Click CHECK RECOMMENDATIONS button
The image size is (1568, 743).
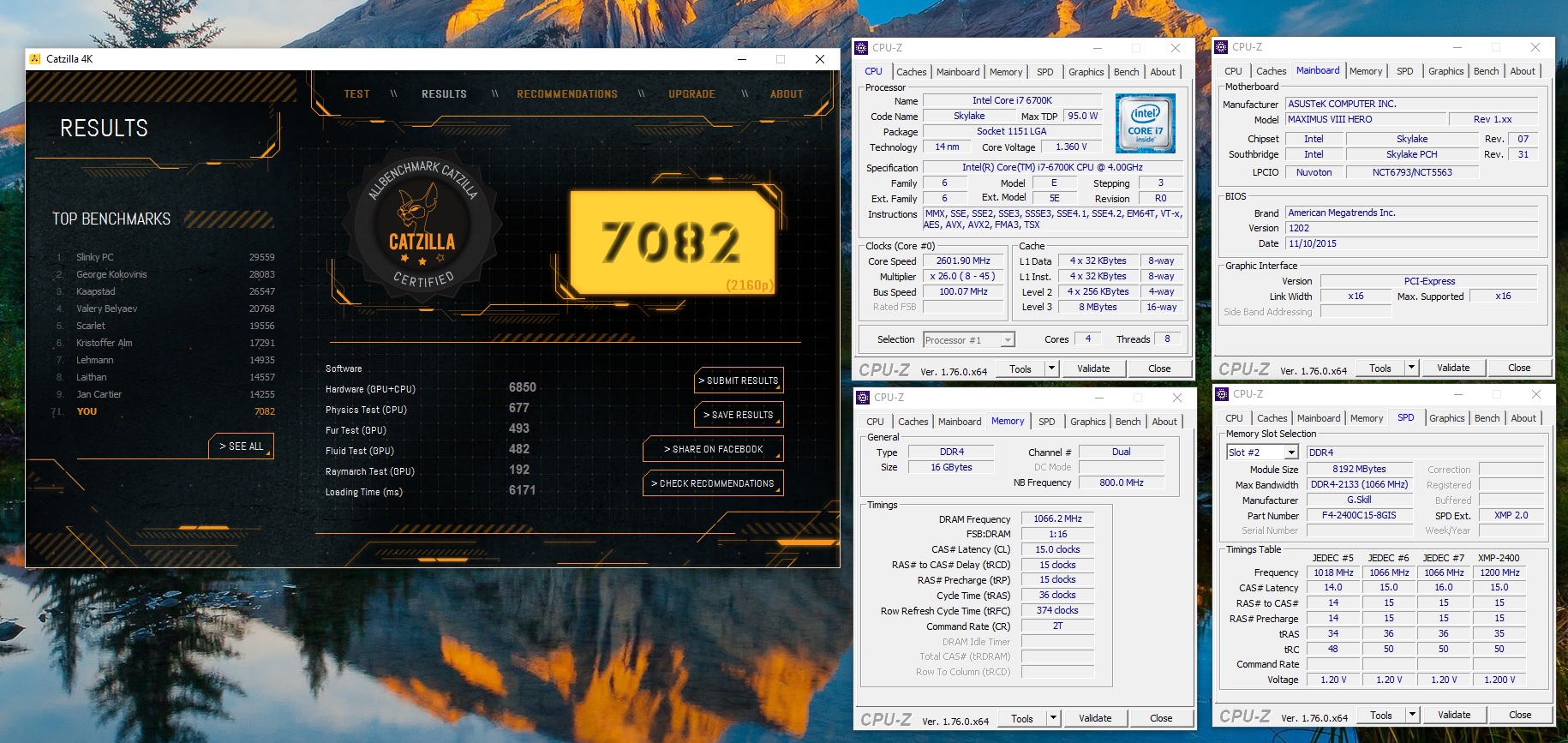(x=713, y=483)
